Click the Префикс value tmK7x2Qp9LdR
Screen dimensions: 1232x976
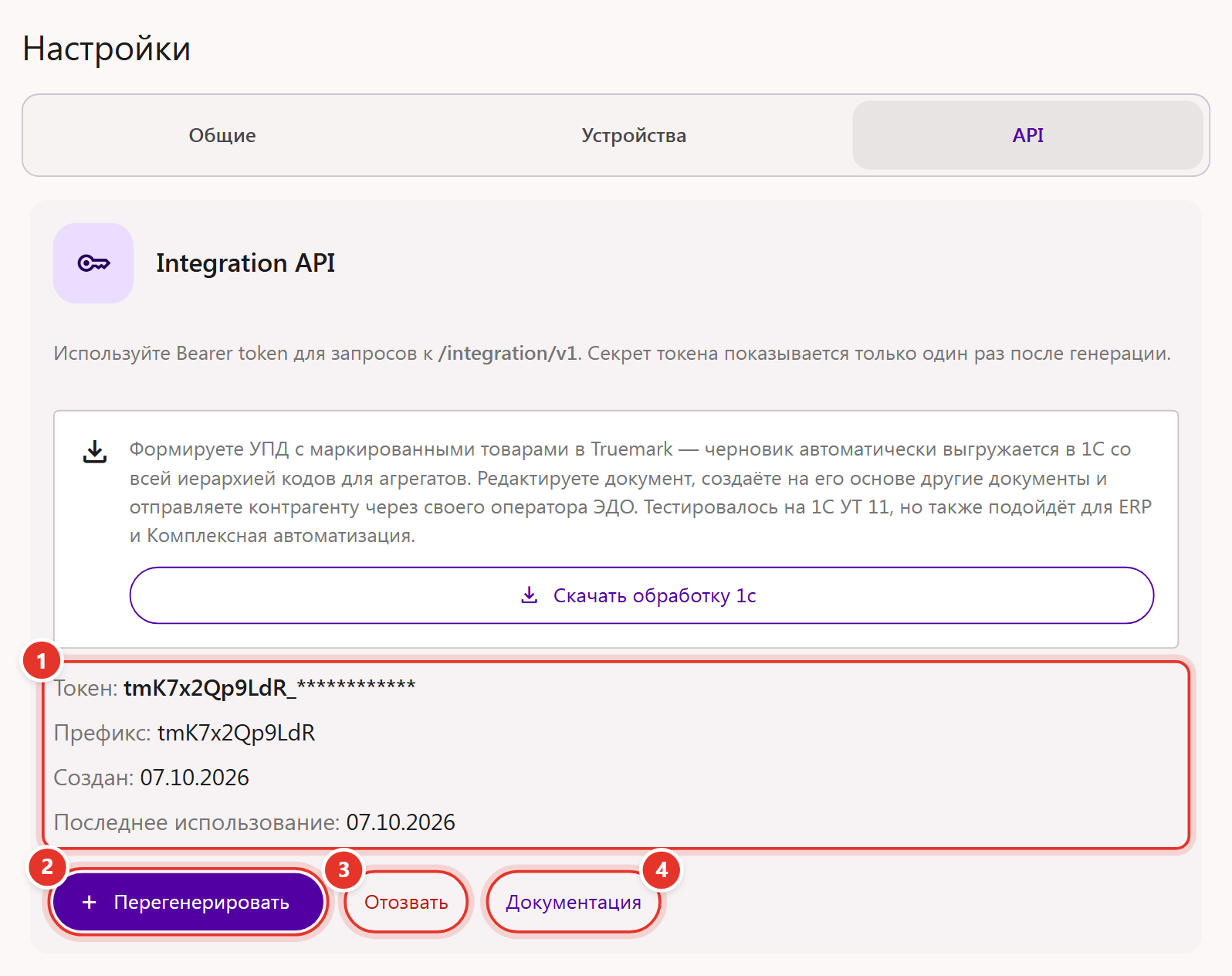coord(236,733)
